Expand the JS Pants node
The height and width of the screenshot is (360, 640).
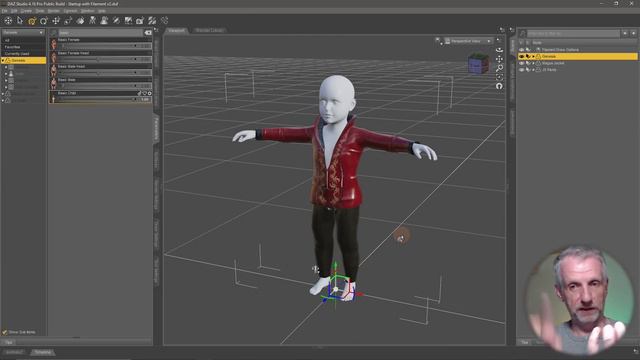pos(533,70)
